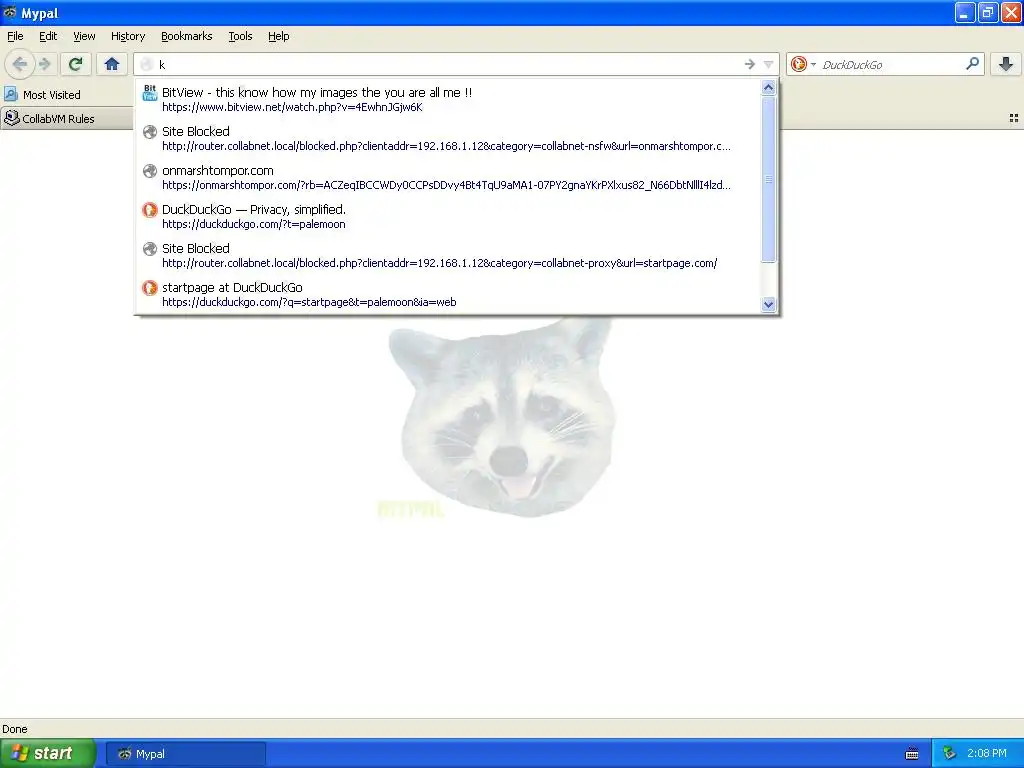Open the Windows start menu
1024x768 pixels.
(48, 753)
